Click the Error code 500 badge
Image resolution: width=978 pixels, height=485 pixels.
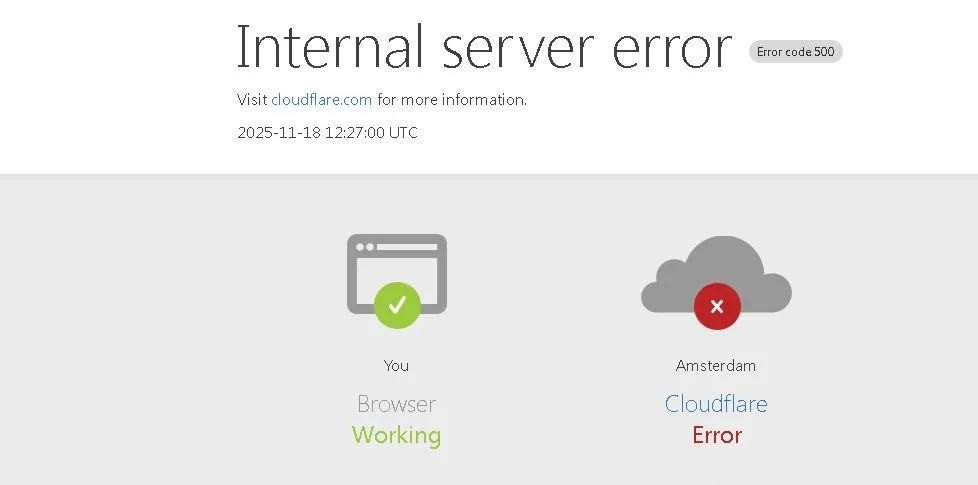795,52
